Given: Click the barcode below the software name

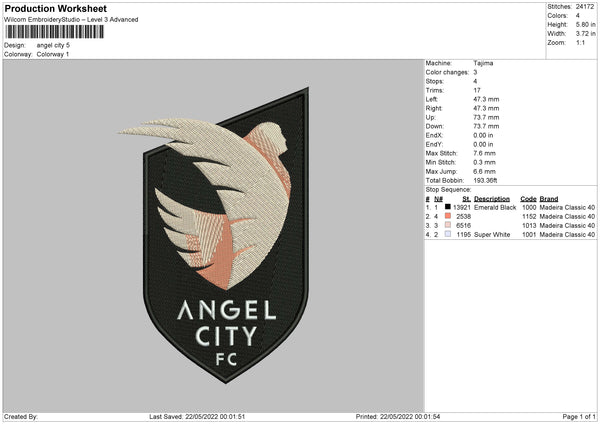Looking at the screenshot, I should (x=55, y=31).
